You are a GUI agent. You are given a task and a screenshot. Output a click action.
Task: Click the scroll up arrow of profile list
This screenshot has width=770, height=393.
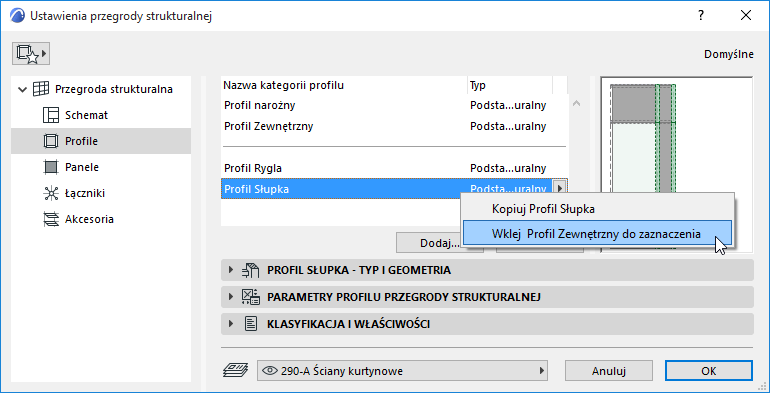[577, 104]
